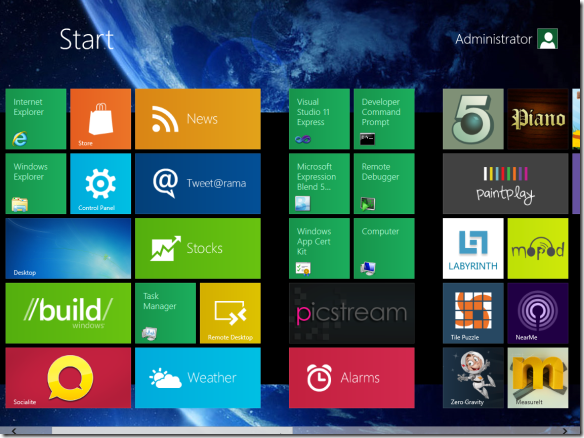Launch the NearMe tile

pyautogui.click(x=538, y=313)
